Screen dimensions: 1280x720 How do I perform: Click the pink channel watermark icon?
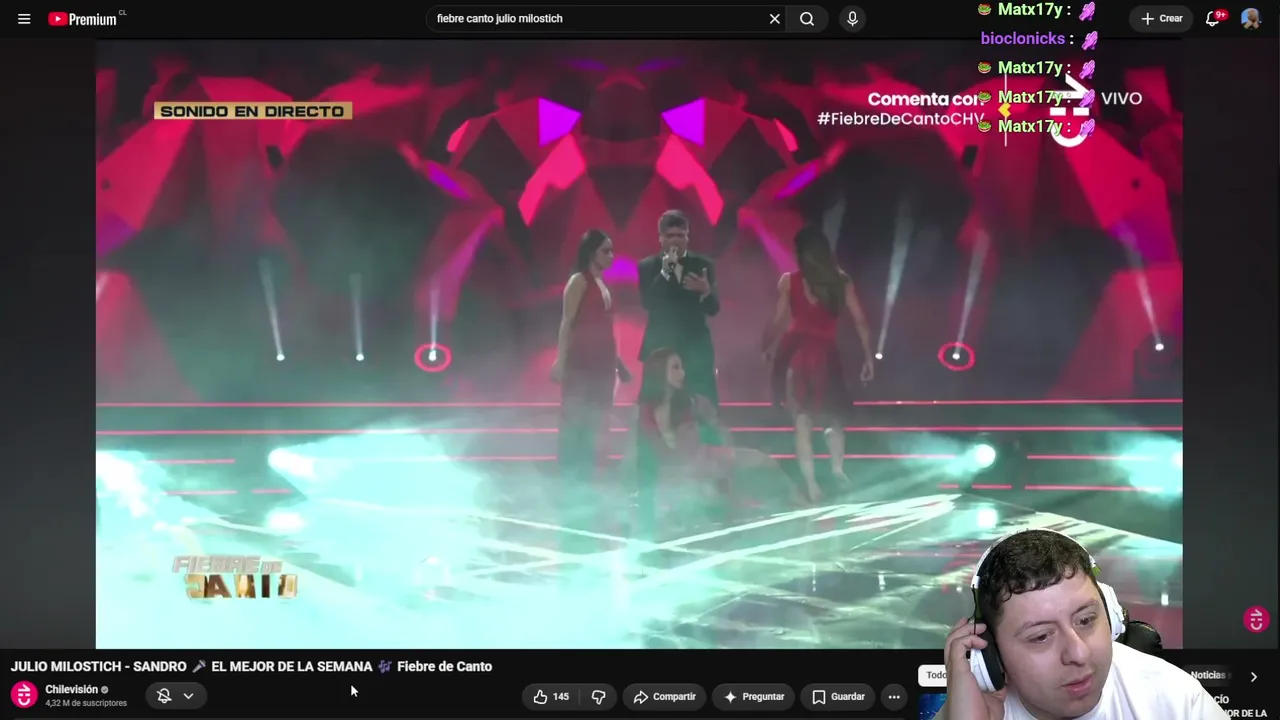tap(1256, 620)
